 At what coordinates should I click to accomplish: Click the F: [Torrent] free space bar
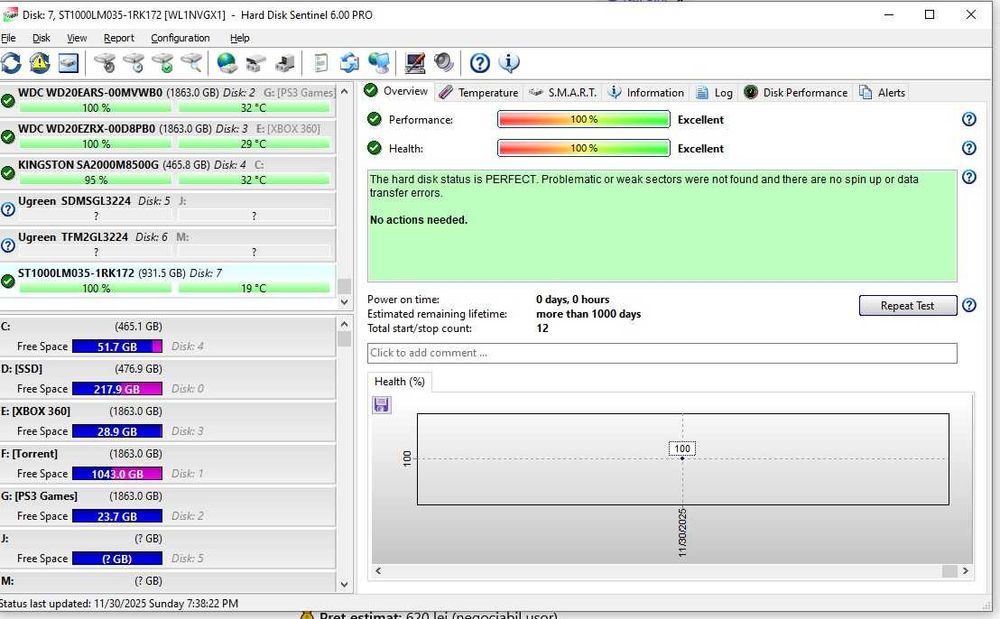pos(117,474)
